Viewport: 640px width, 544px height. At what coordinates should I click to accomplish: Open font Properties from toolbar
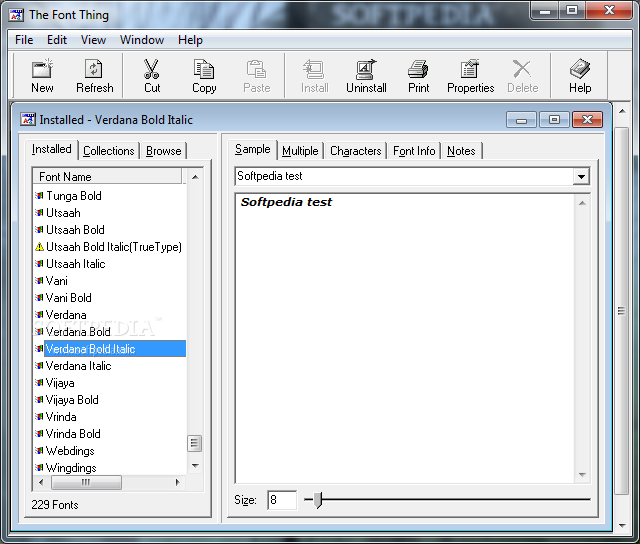(x=470, y=75)
